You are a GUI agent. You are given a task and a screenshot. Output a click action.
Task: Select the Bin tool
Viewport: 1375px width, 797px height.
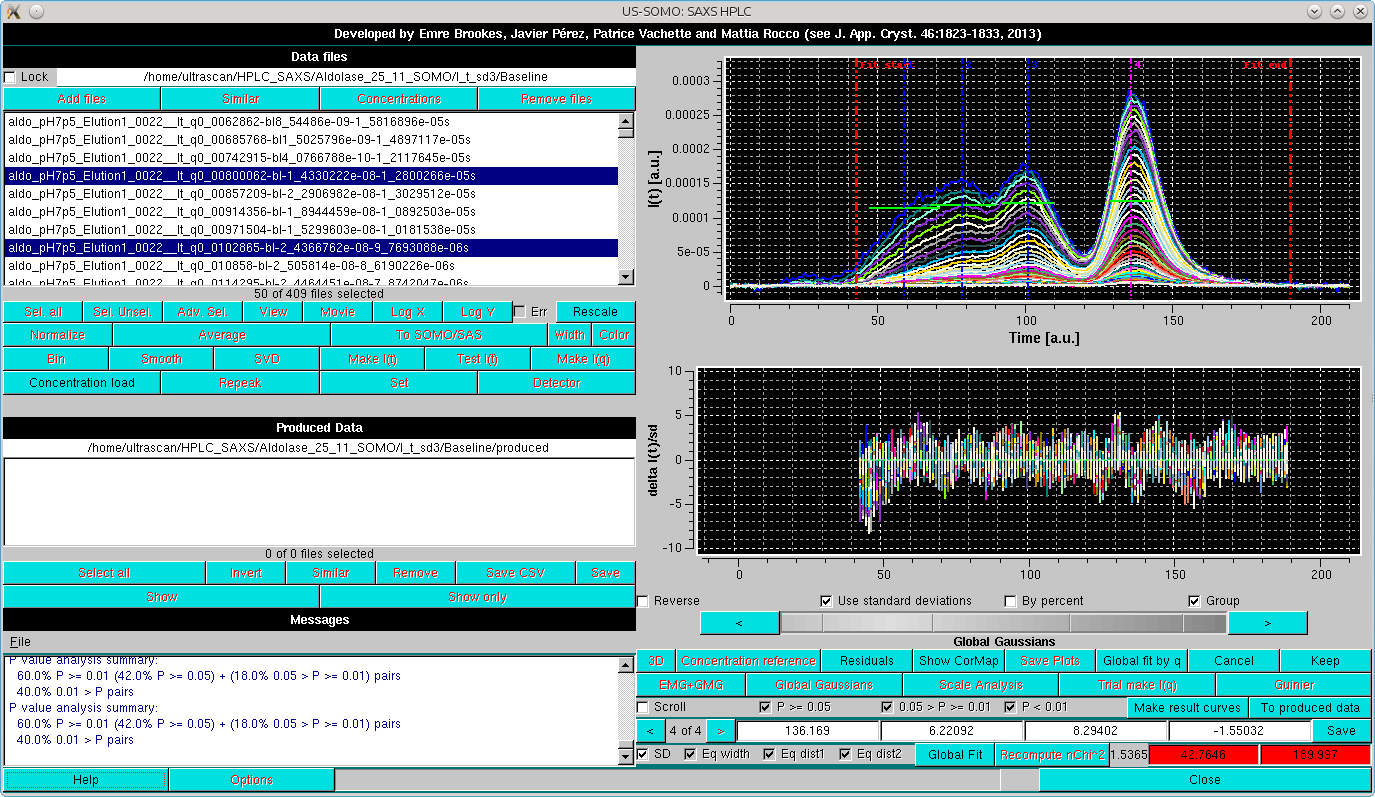click(56, 358)
